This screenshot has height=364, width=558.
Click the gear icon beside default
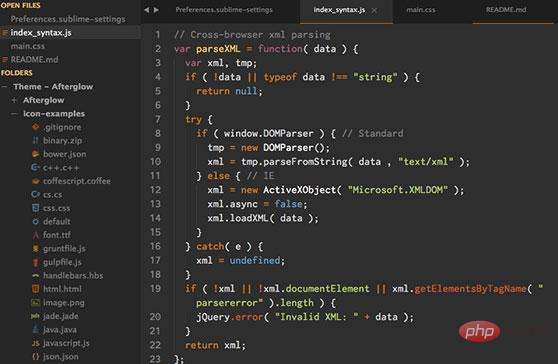(36, 221)
